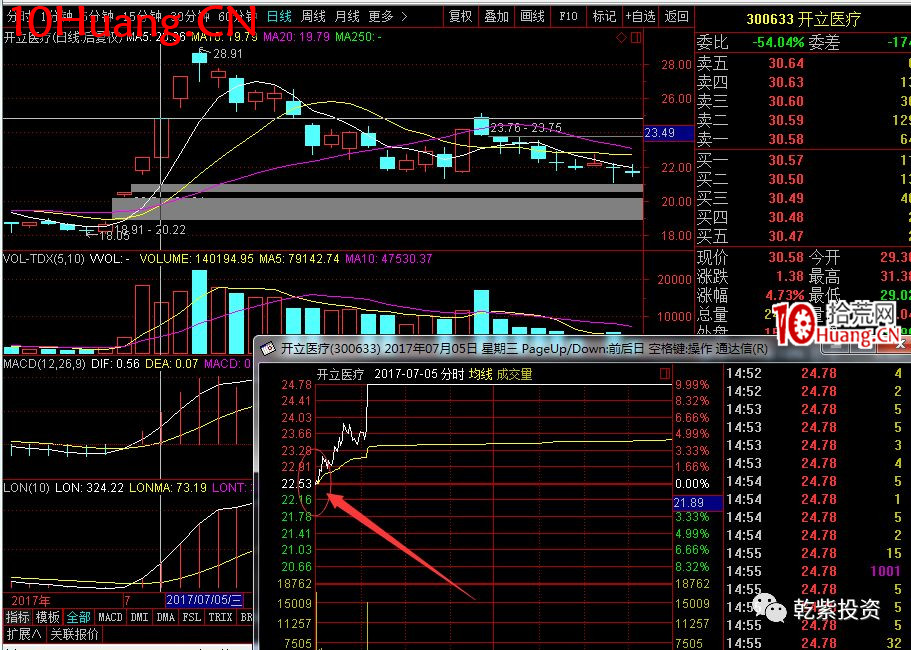Screen dimensions: 911x650
Task: Choose the DMI indicator tab
Action: 139,617
